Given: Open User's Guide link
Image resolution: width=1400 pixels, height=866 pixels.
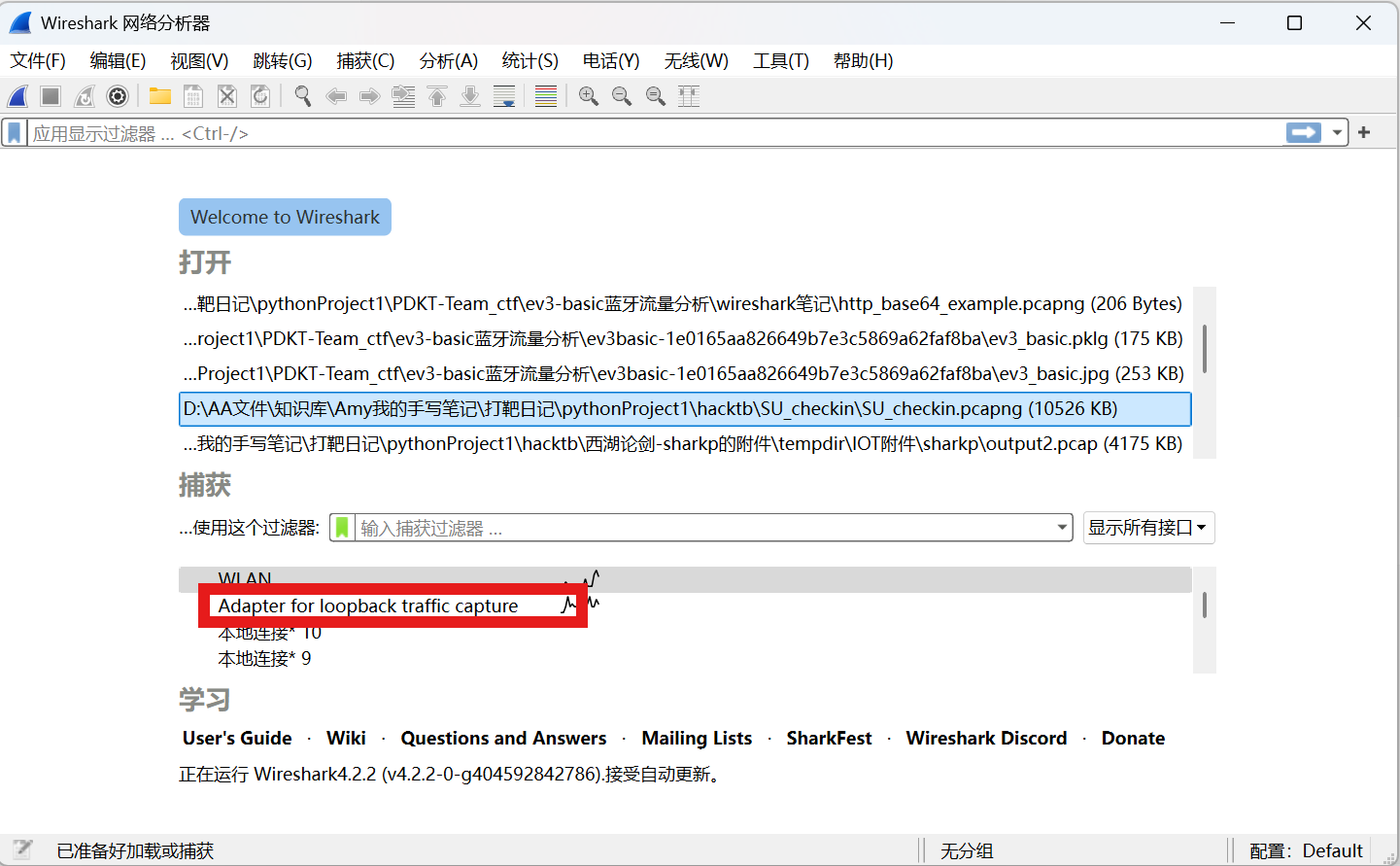Looking at the screenshot, I should click(x=237, y=738).
